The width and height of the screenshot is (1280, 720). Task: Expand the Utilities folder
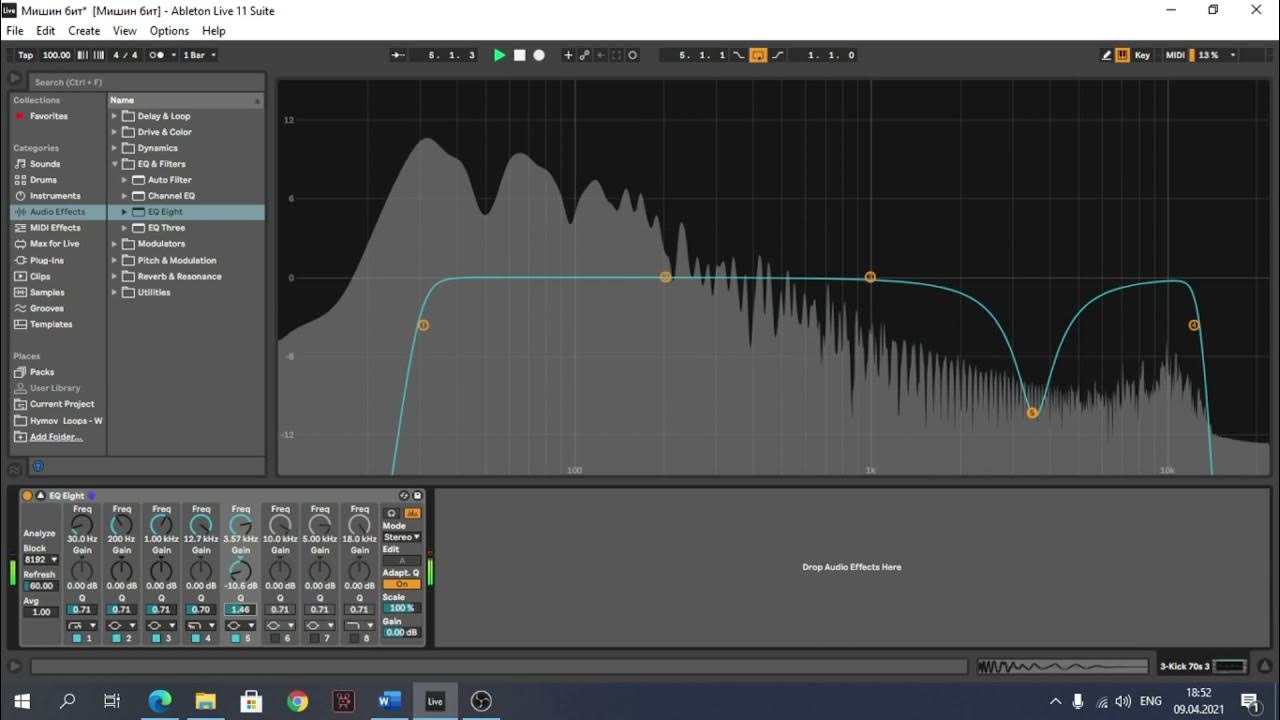click(114, 292)
